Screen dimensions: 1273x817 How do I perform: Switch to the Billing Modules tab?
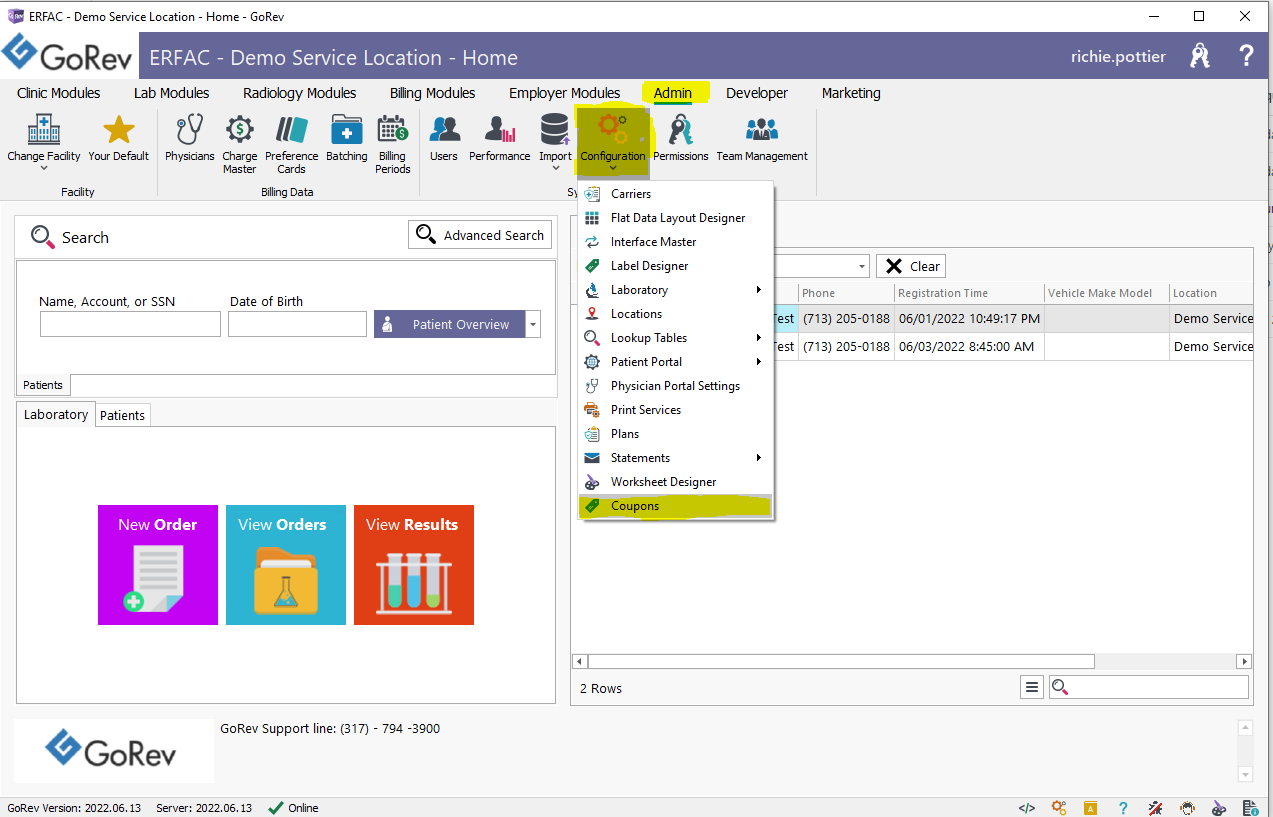pos(432,93)
